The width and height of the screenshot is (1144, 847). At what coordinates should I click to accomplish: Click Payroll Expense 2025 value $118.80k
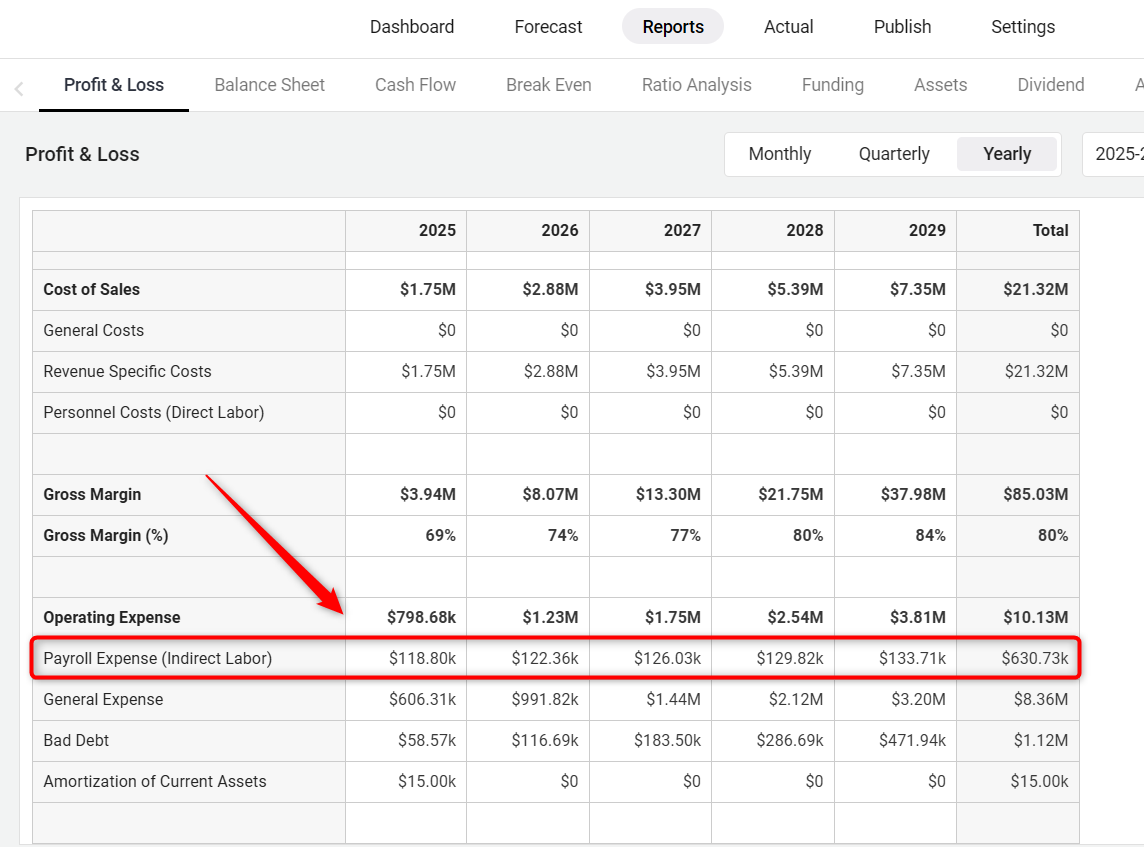pos(422,659)
